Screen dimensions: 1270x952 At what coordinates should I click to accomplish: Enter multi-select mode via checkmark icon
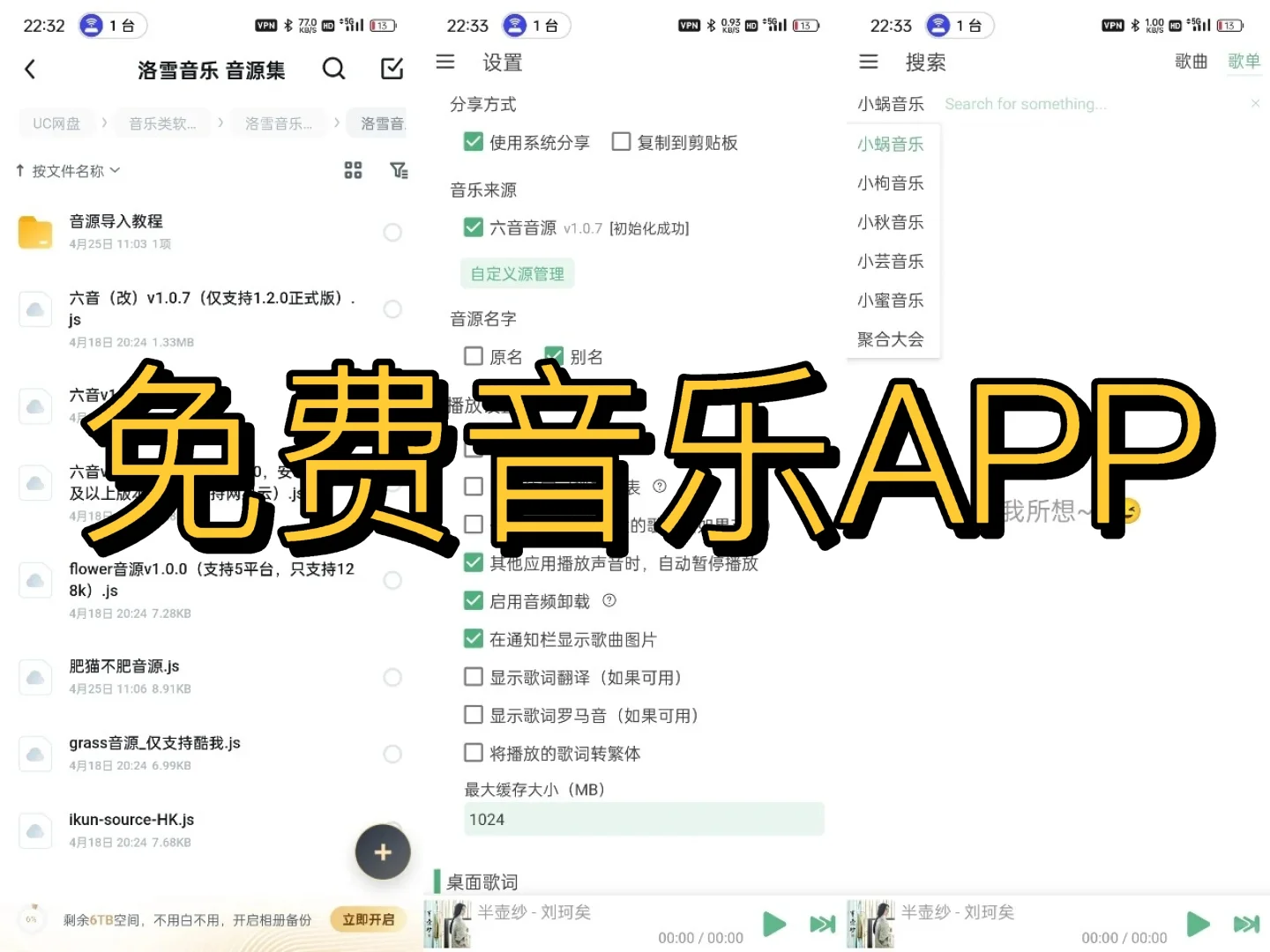(392, 69)
